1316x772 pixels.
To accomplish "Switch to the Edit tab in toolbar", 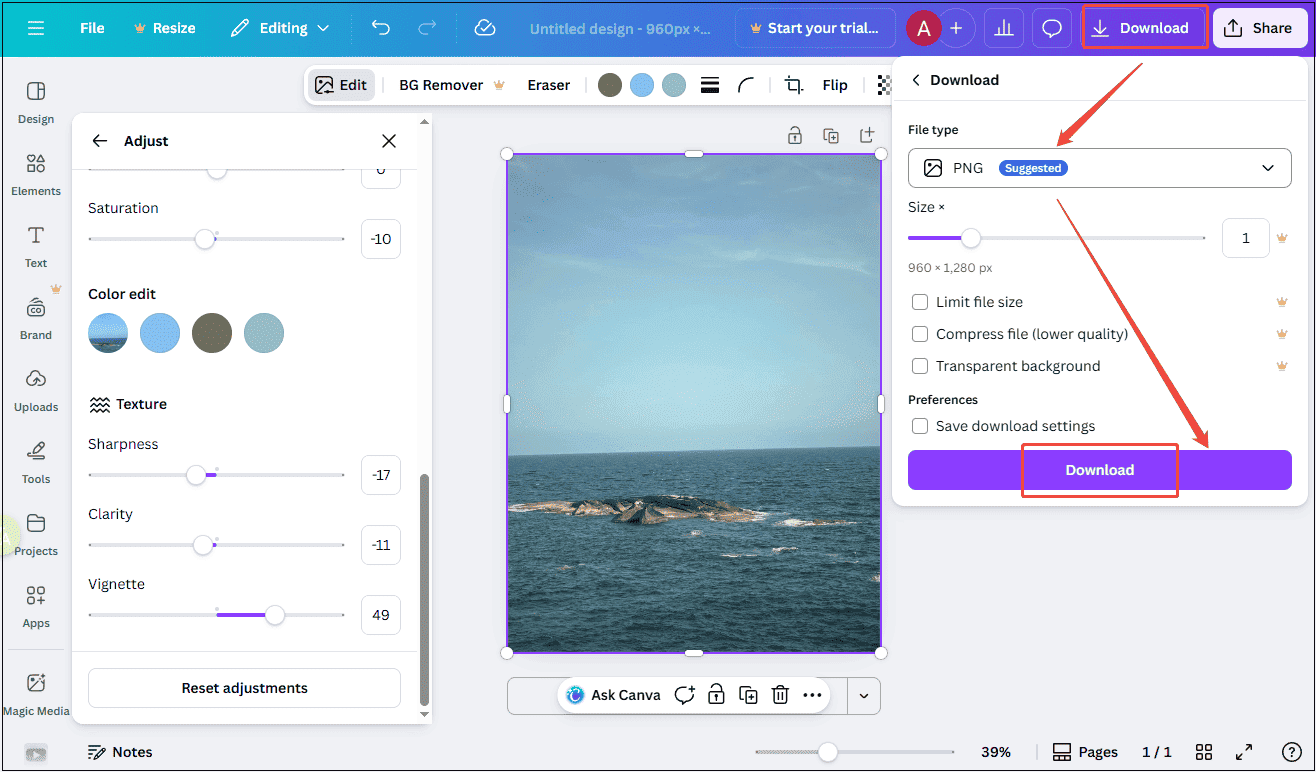I will (341, 85).
